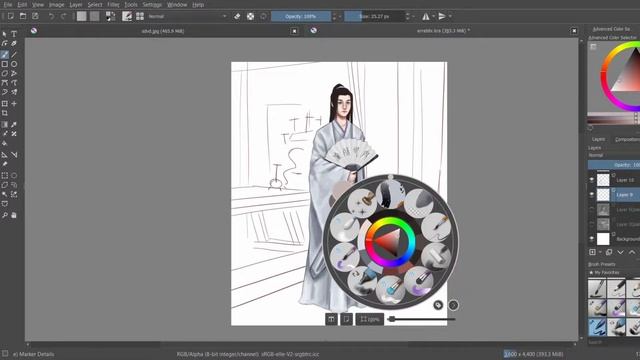The height and width of the screenshot is (360, 640).
Task: Toggle canvas-only mode in popup palette
Action: click(x=347, y=319)
